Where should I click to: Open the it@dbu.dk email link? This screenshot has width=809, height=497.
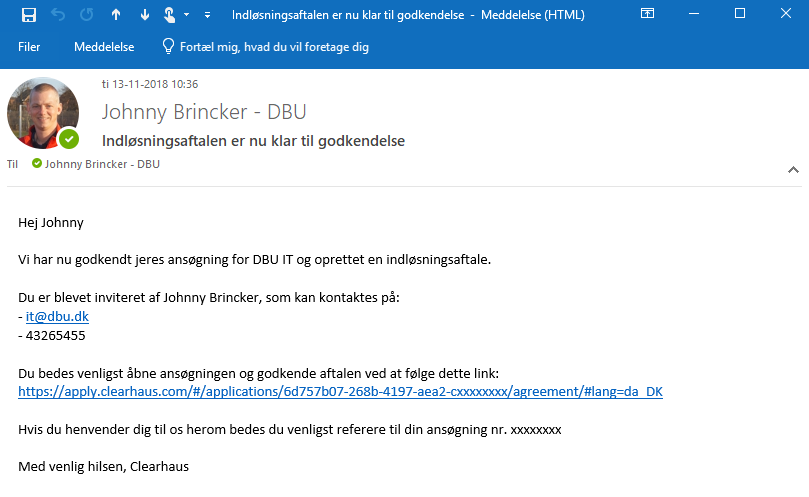point(58,316)
